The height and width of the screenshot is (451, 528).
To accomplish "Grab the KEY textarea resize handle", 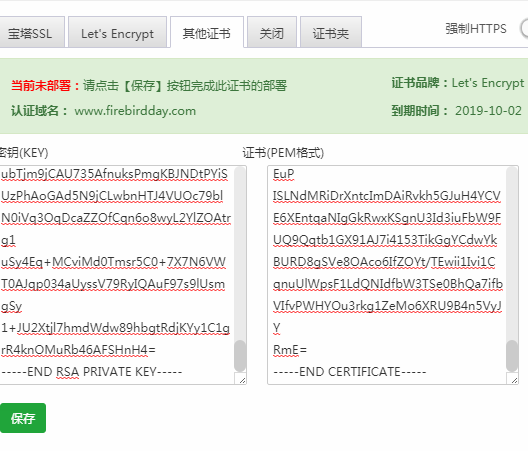I will (242, 380).
